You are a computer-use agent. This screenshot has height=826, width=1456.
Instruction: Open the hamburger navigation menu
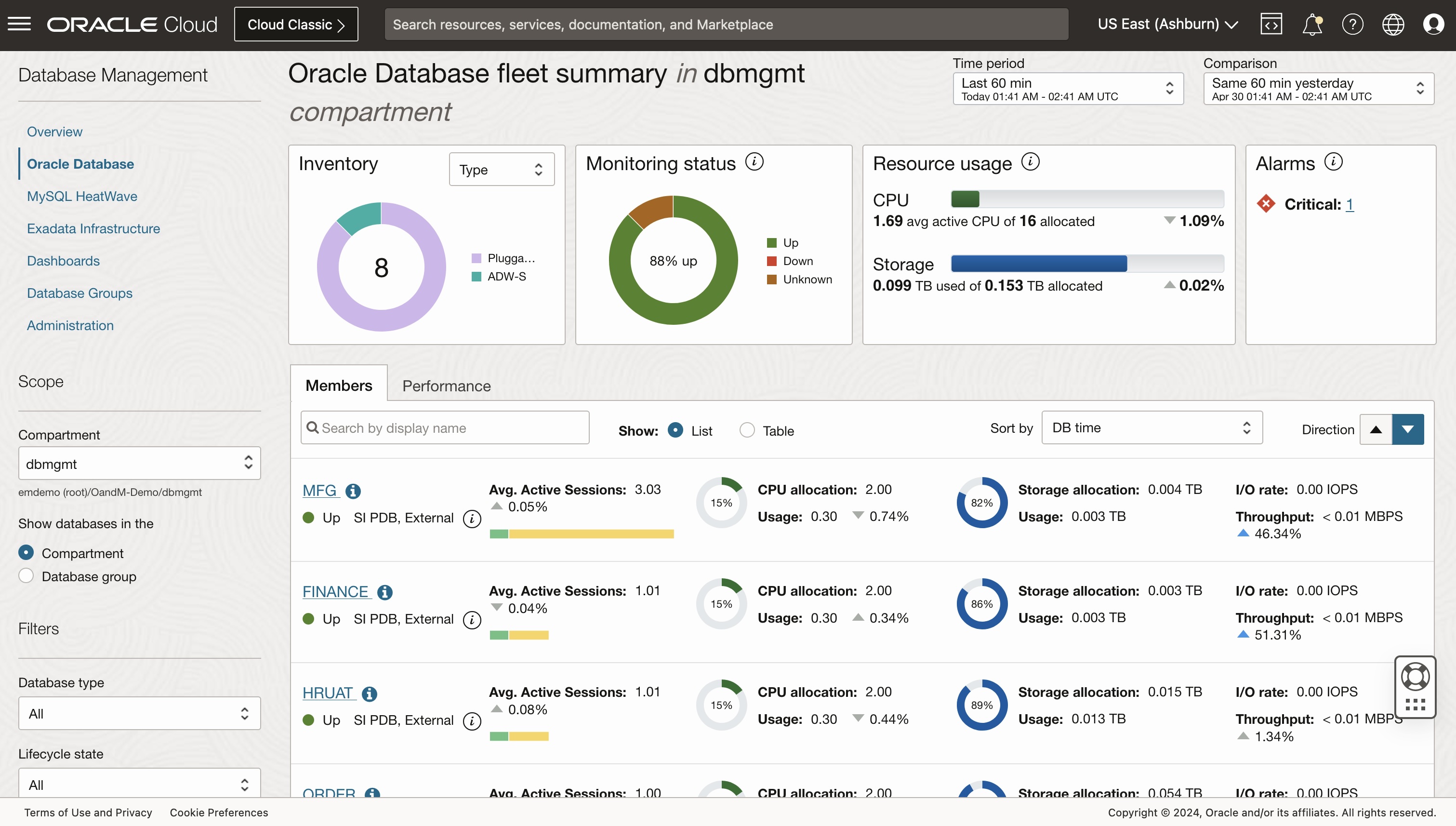coord(19,25)
